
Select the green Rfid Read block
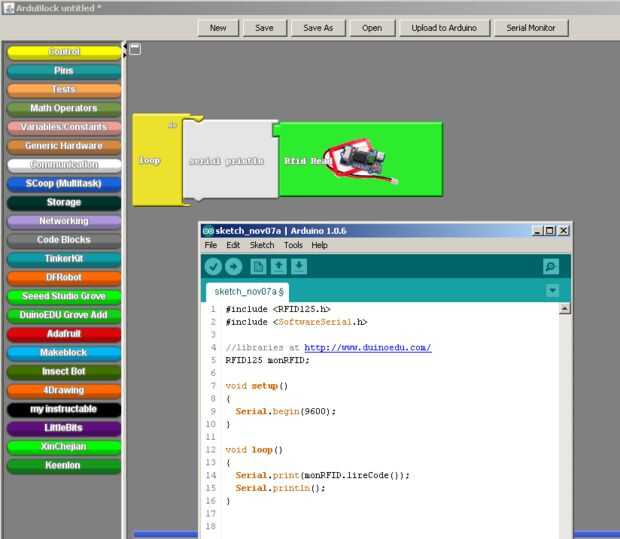pos(360,159)
